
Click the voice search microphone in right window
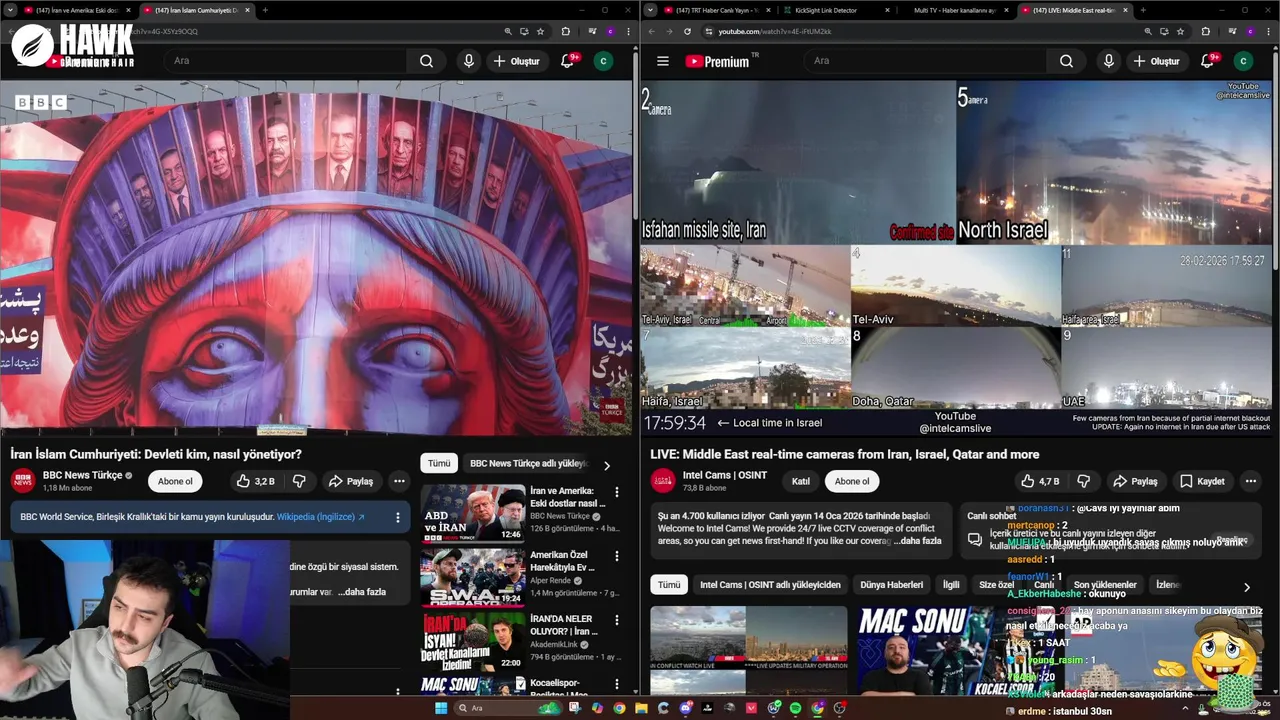coord(1108,61)
